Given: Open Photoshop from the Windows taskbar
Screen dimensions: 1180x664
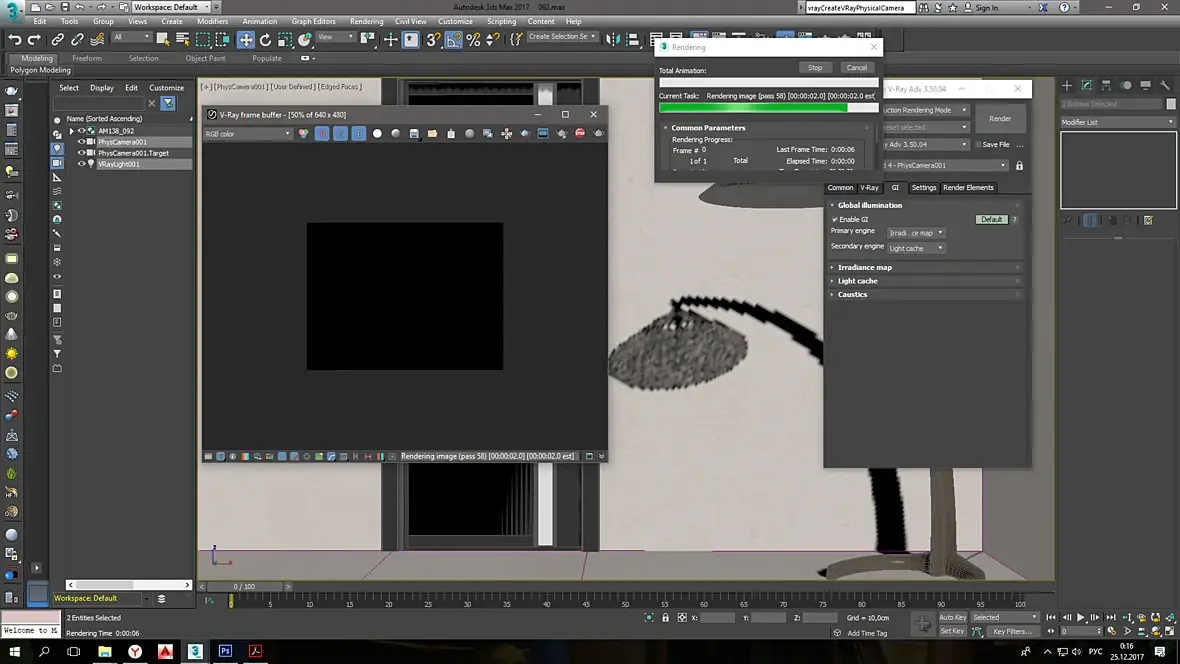Looking at the screenshot, I should pos(225,651).
